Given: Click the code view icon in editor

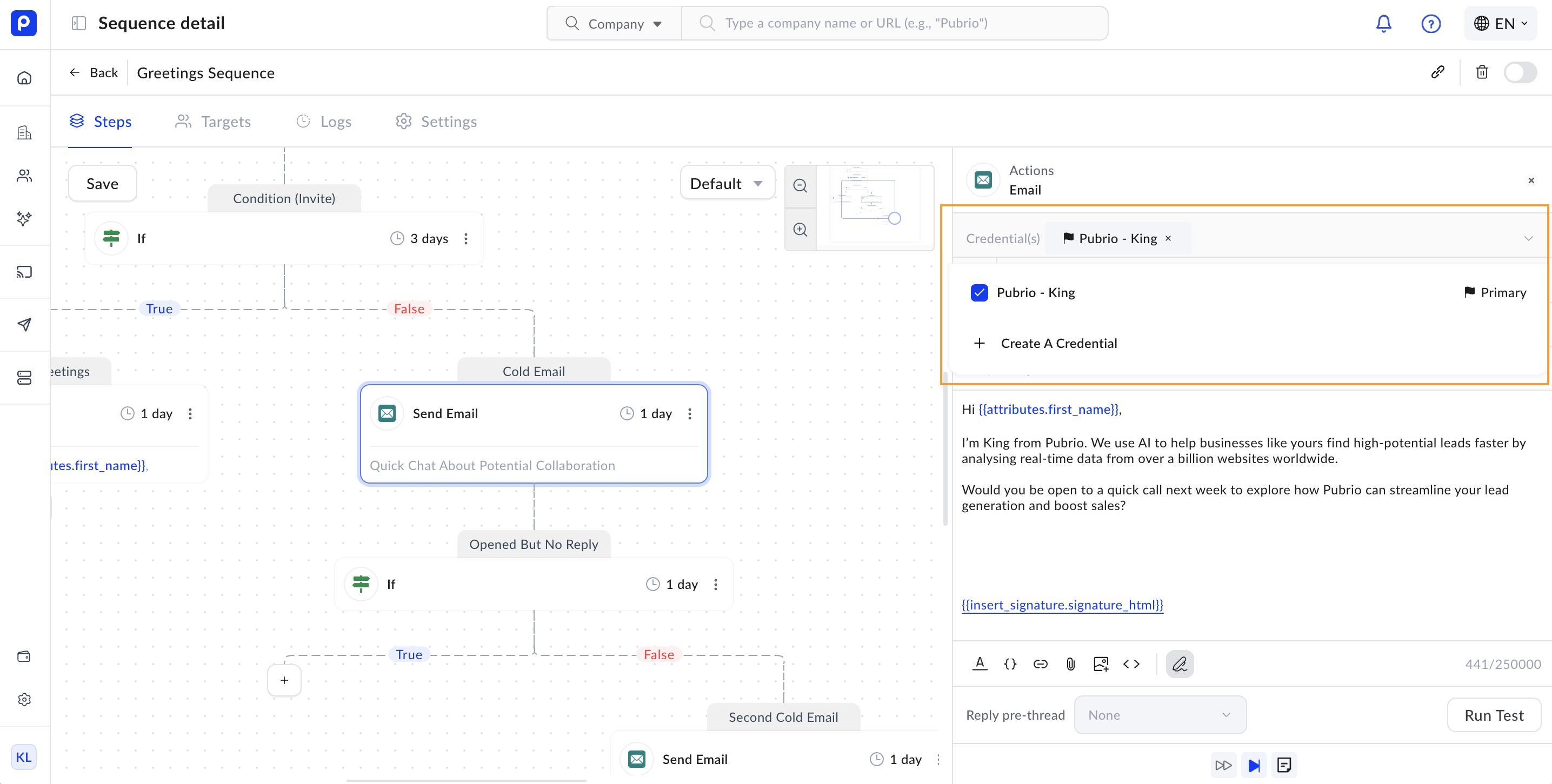Looking at the screenshot, I should click(1131, 664).
